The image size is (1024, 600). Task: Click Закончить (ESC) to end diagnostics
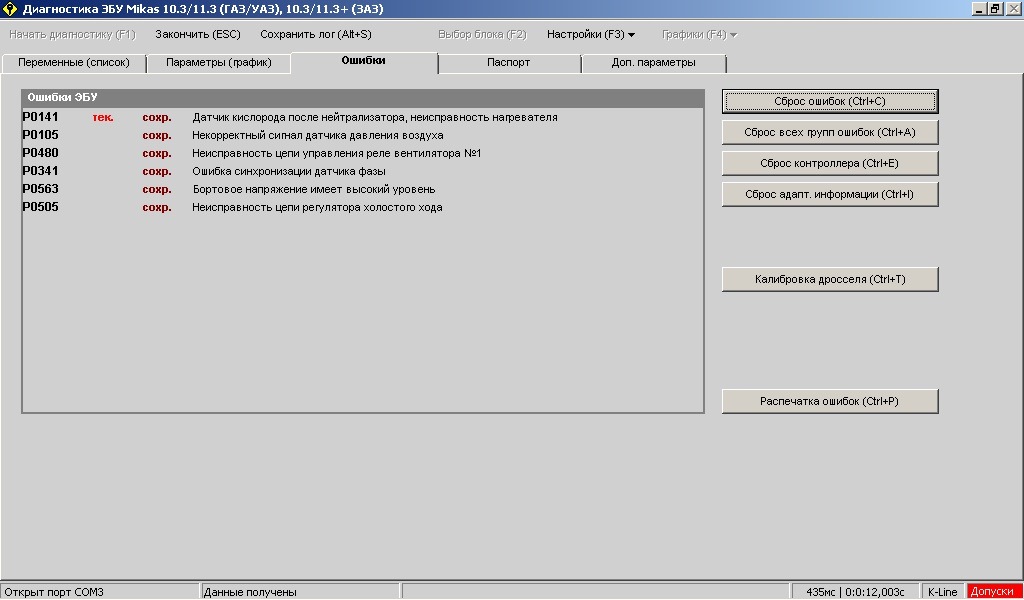[198, 35]
